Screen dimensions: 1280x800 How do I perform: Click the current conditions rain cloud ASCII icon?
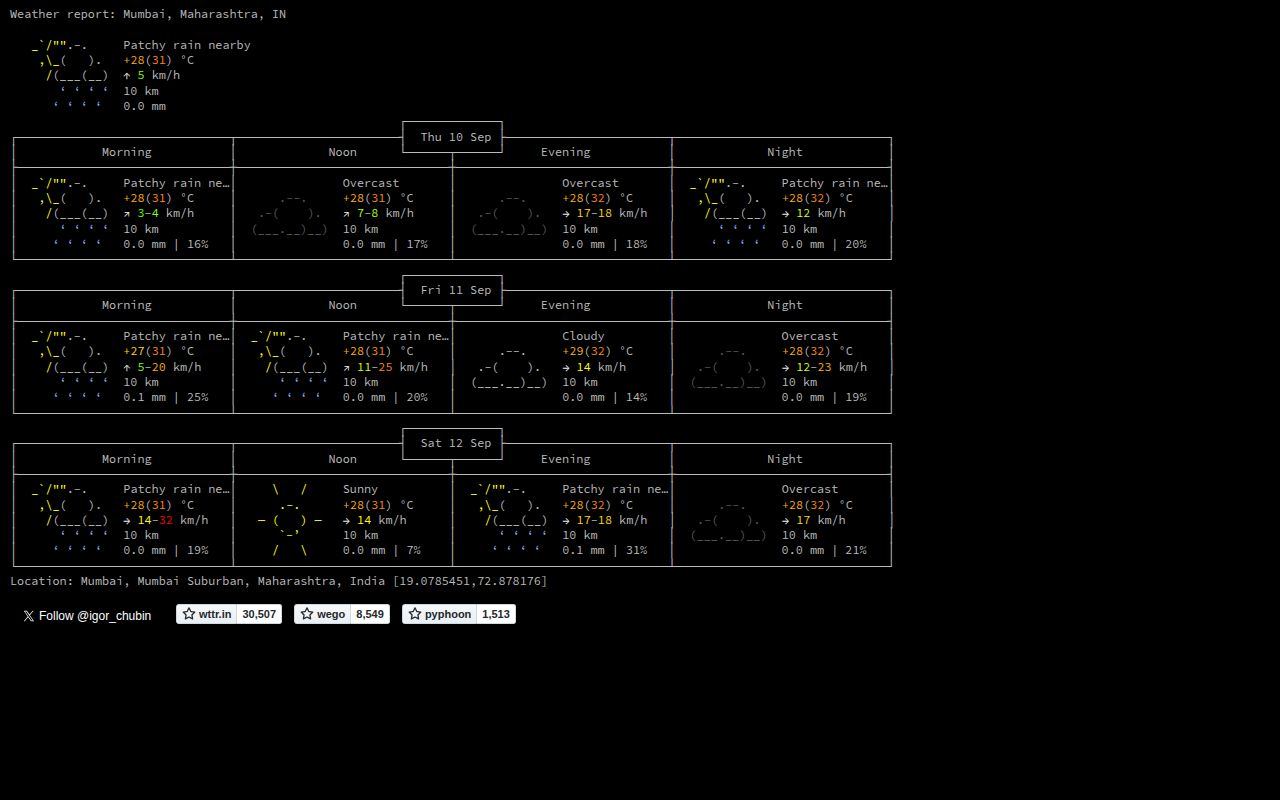70,75
